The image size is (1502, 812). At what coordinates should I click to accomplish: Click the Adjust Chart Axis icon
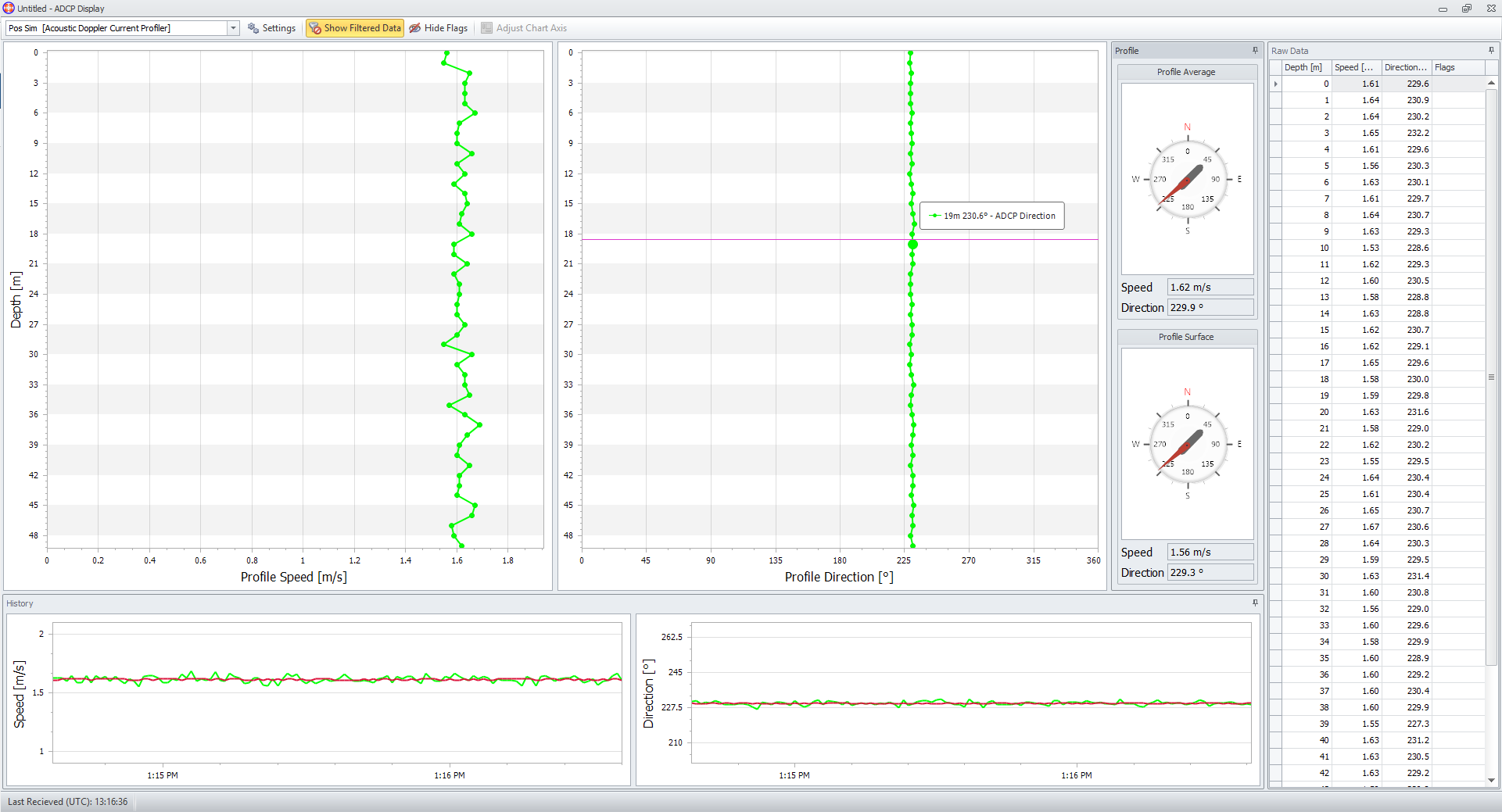(487, 28)
